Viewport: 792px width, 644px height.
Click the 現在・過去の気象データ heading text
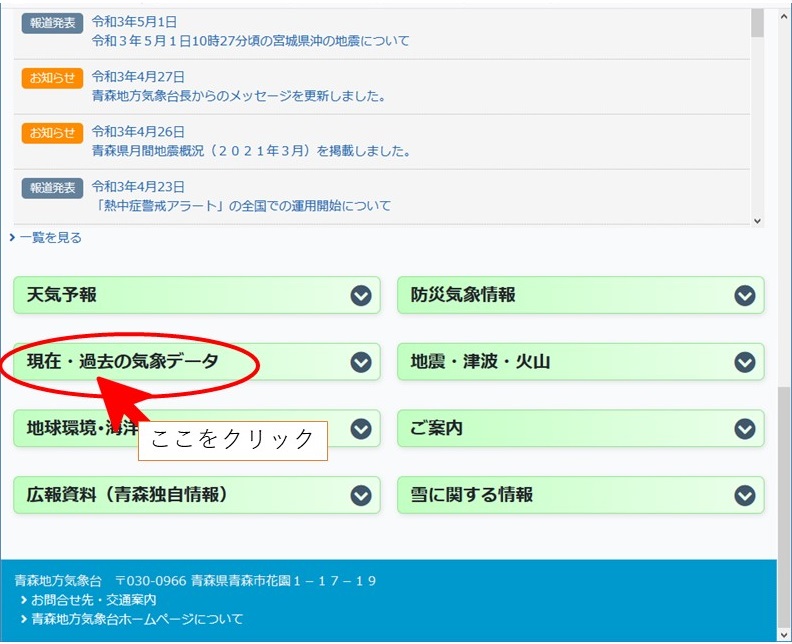pyautogui.click(x=123, y=362)
